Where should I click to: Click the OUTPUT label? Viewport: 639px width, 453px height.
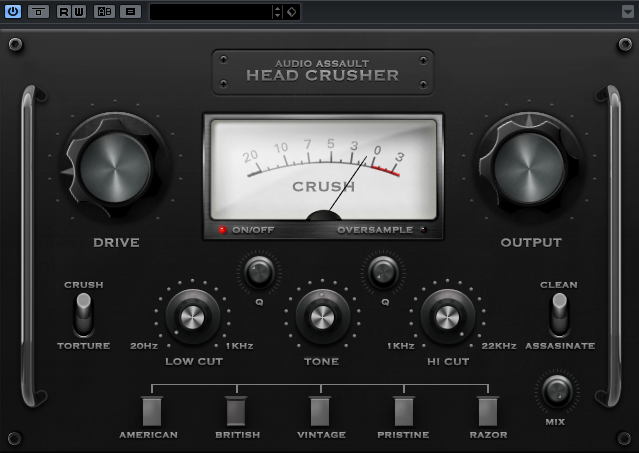tap(531, 242)
